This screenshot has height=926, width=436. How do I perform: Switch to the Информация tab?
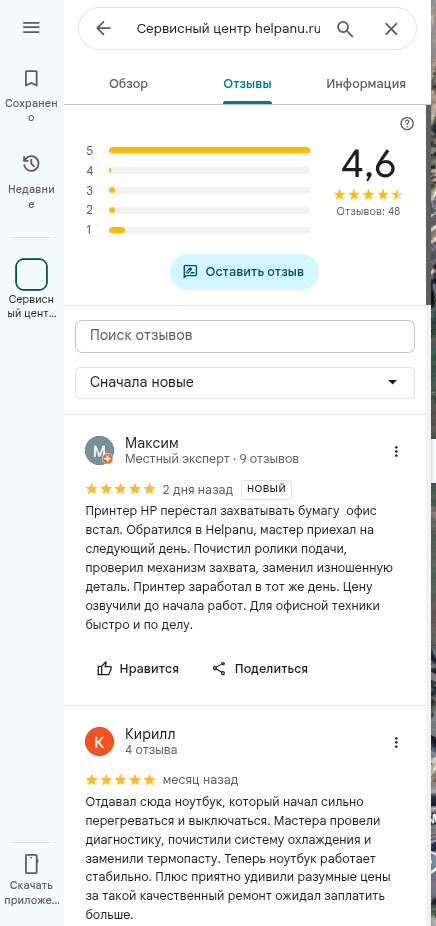click(x=366, y=84)
